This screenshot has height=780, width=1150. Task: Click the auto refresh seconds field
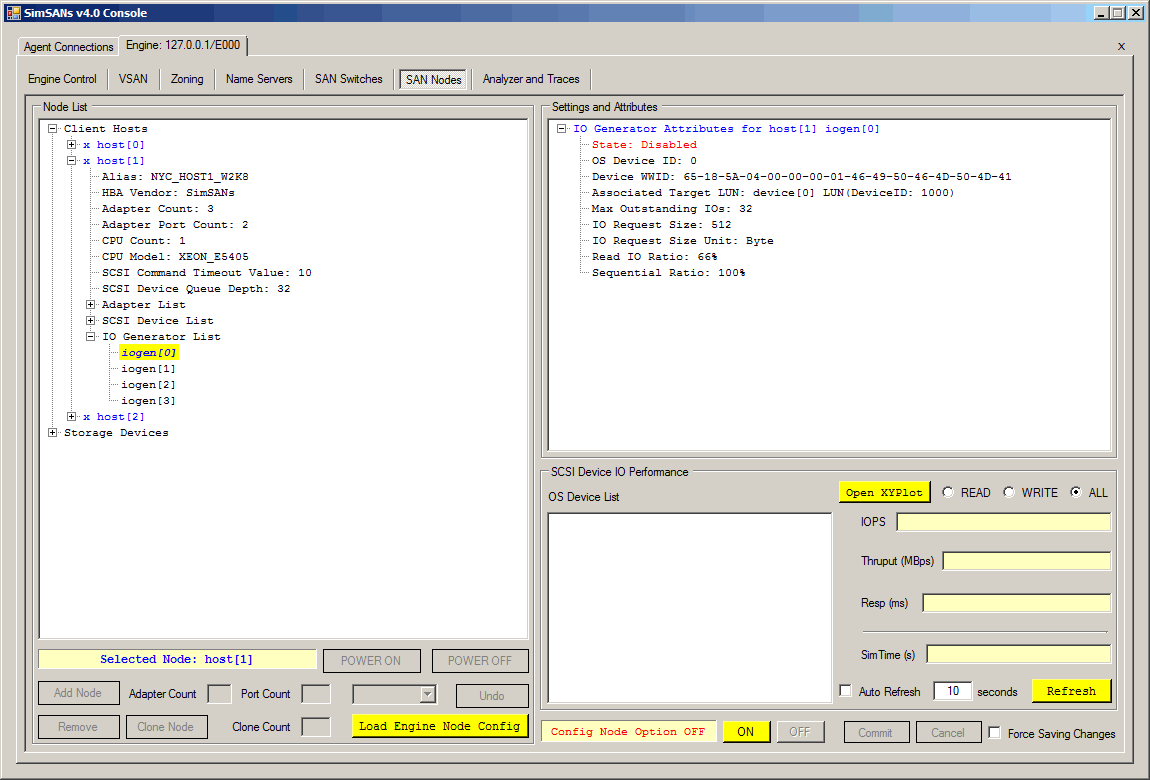[951, 691]
